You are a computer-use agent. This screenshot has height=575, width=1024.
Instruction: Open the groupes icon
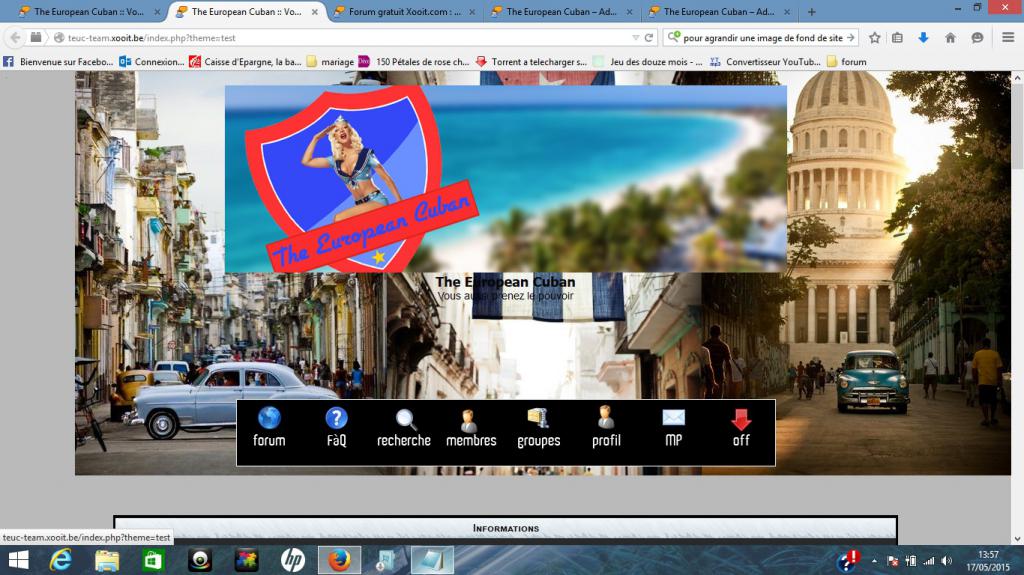(x=538, y=418)
